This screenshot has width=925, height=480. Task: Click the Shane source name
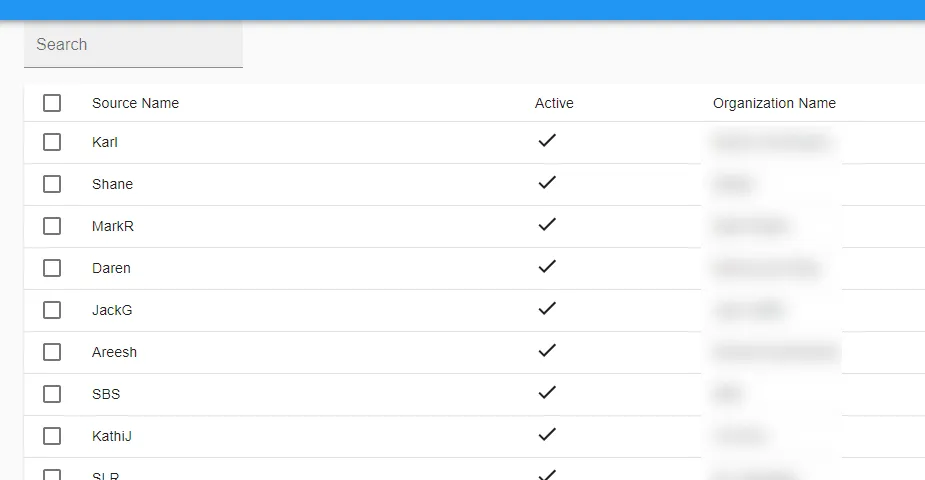(x=112, y=184)
